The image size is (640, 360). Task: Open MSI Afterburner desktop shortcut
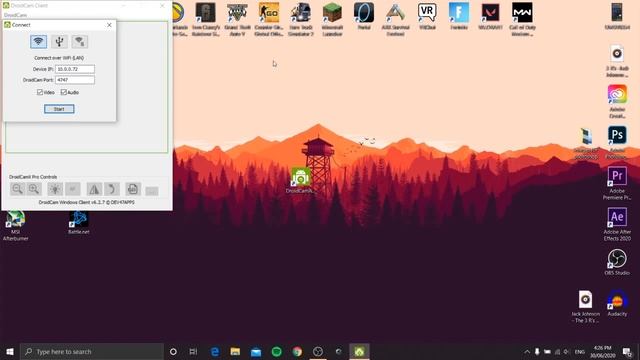[x=16, y=225]
